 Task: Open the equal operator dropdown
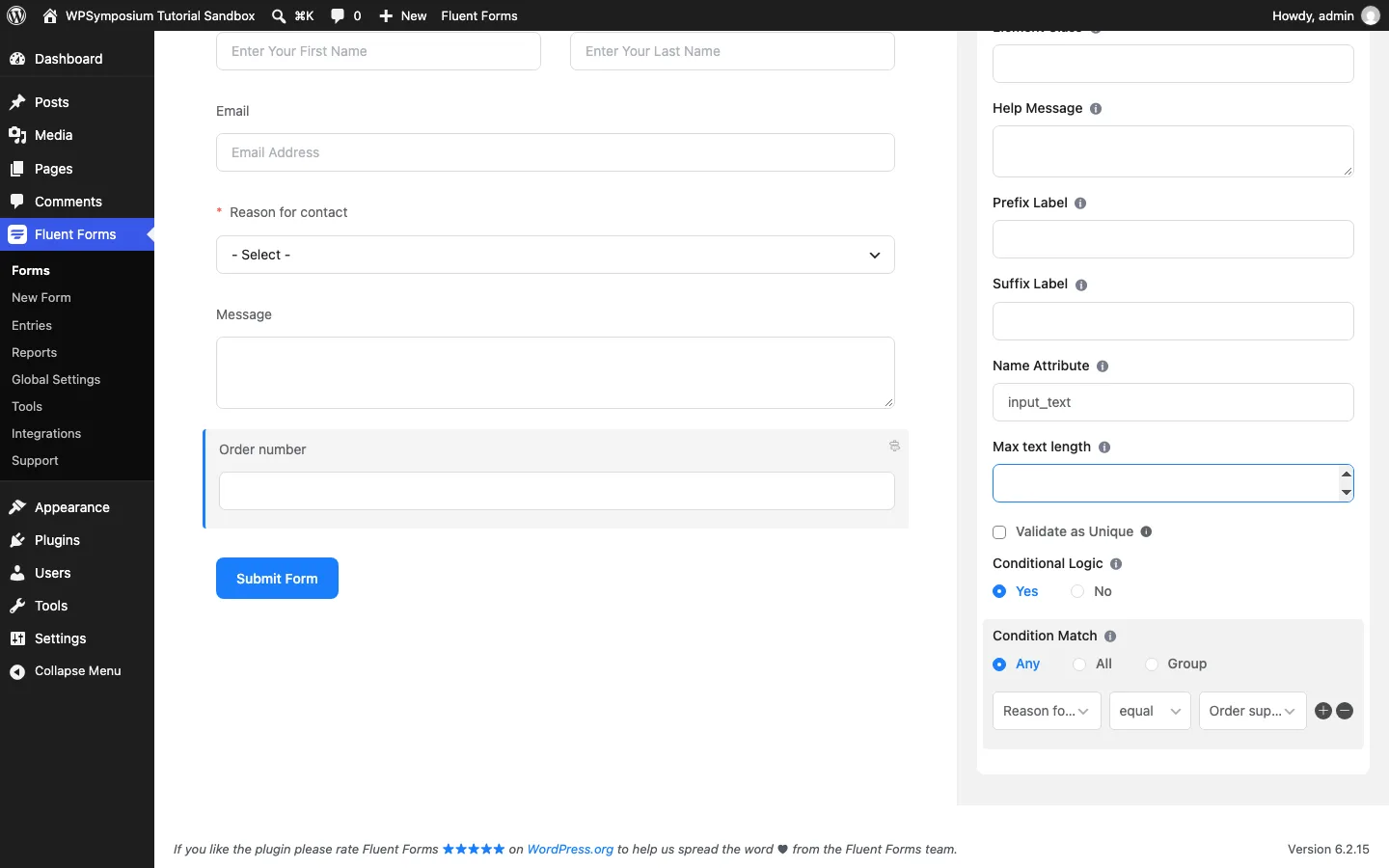(1150, 711)
